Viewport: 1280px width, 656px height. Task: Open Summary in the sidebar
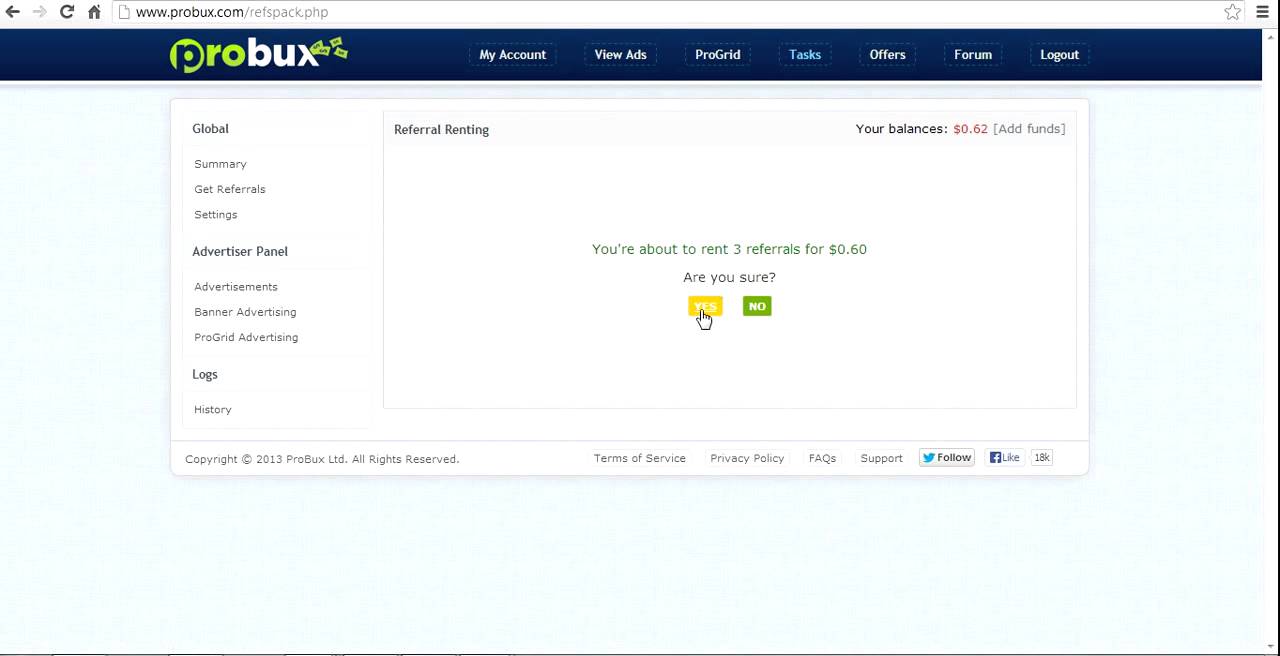(x=220, y=164)
